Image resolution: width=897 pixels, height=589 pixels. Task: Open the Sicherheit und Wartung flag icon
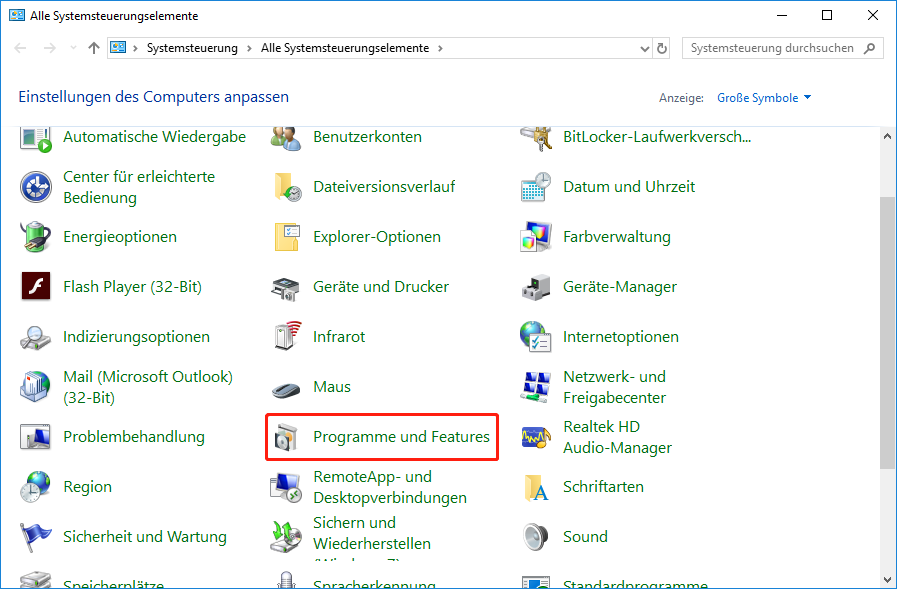[35, 537]
